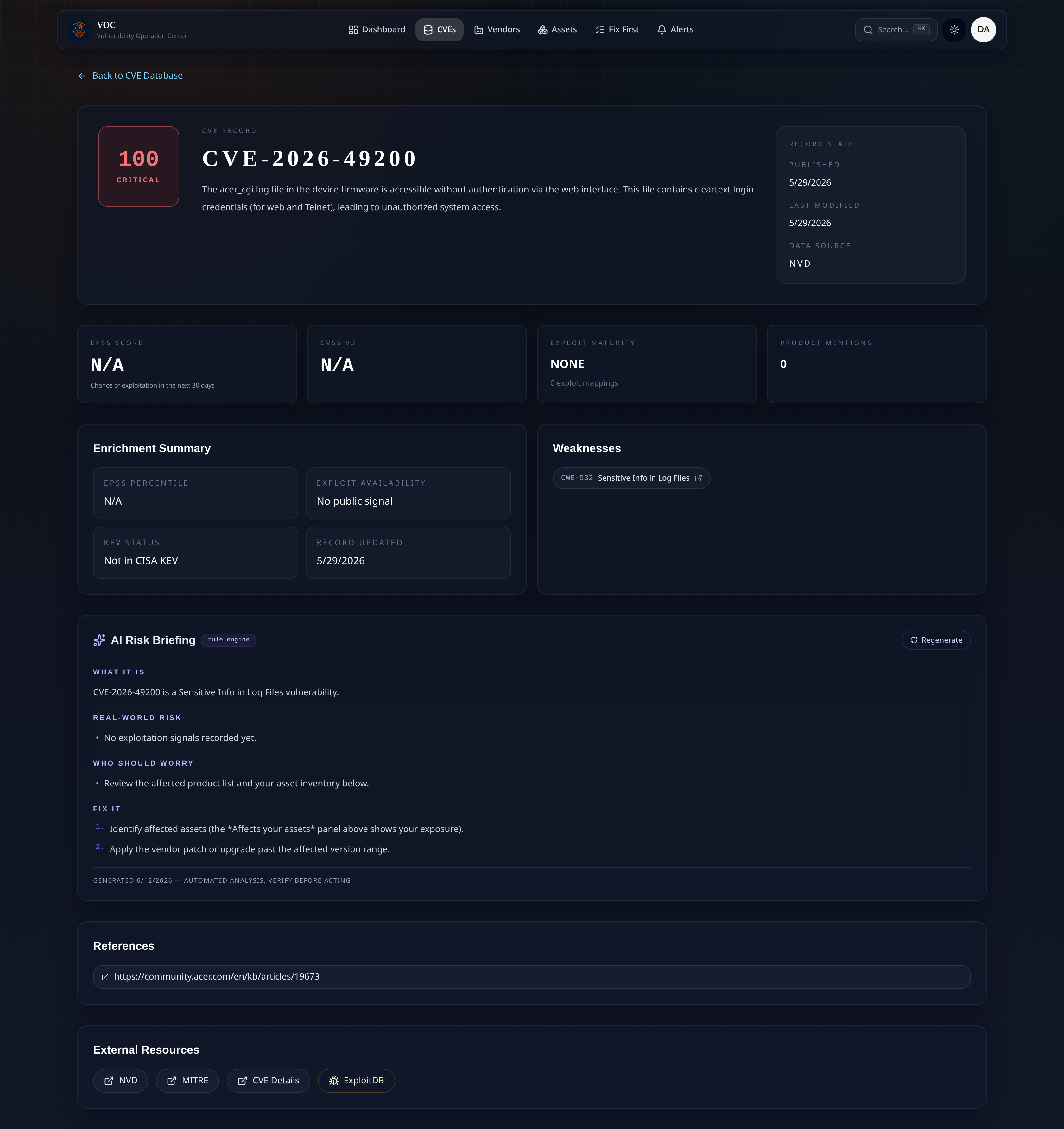Click the No exploitation signals recorded bullet

coord(180,738)
